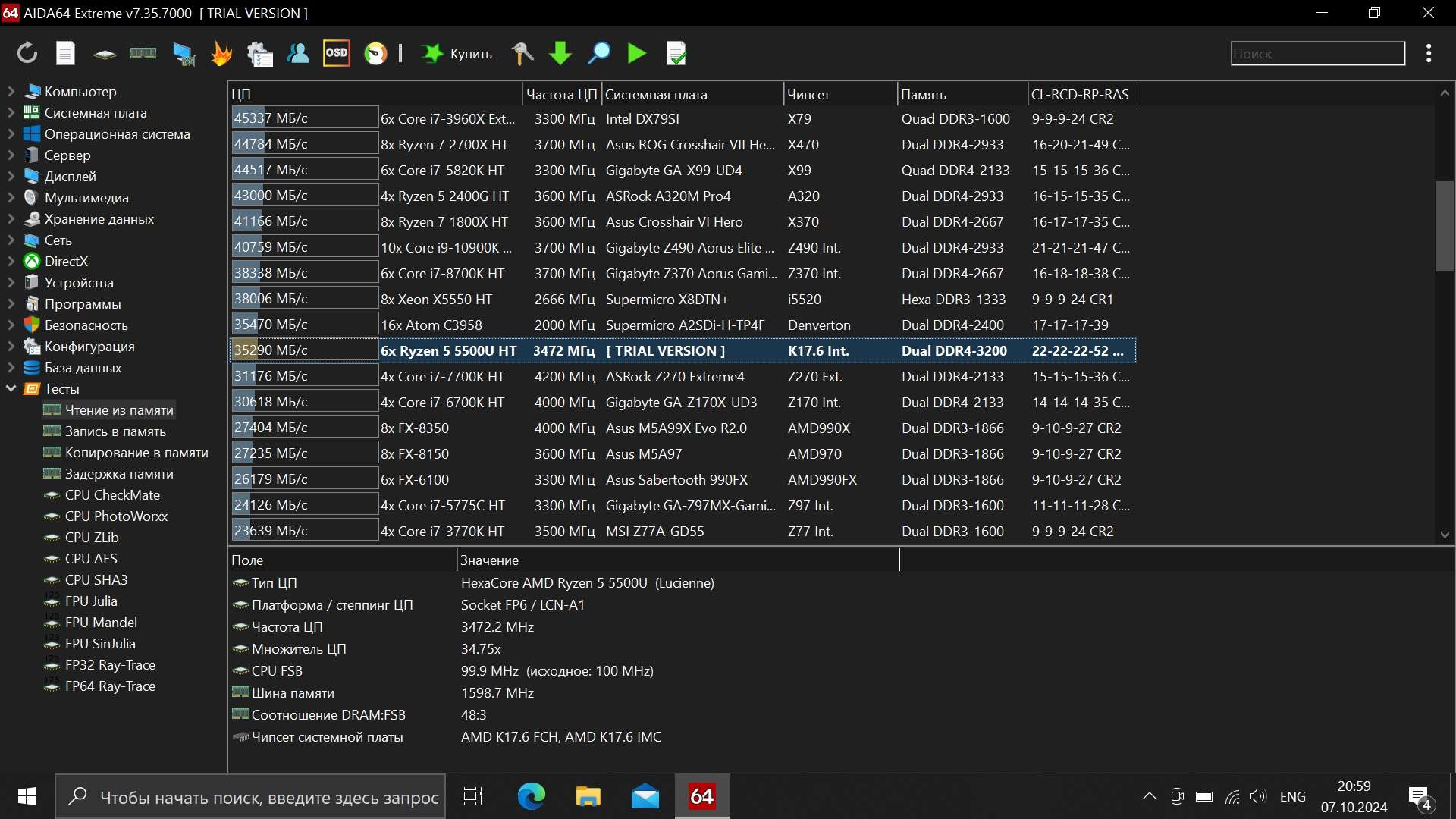Select Запись в память test

coord(115,431)
